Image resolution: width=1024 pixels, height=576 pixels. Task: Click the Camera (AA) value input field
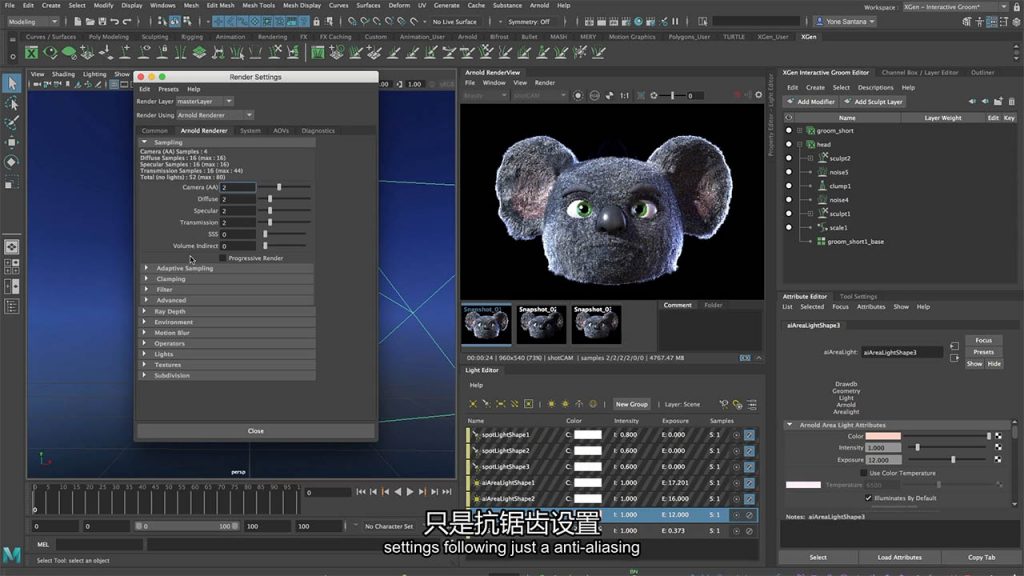pos(238,187)
